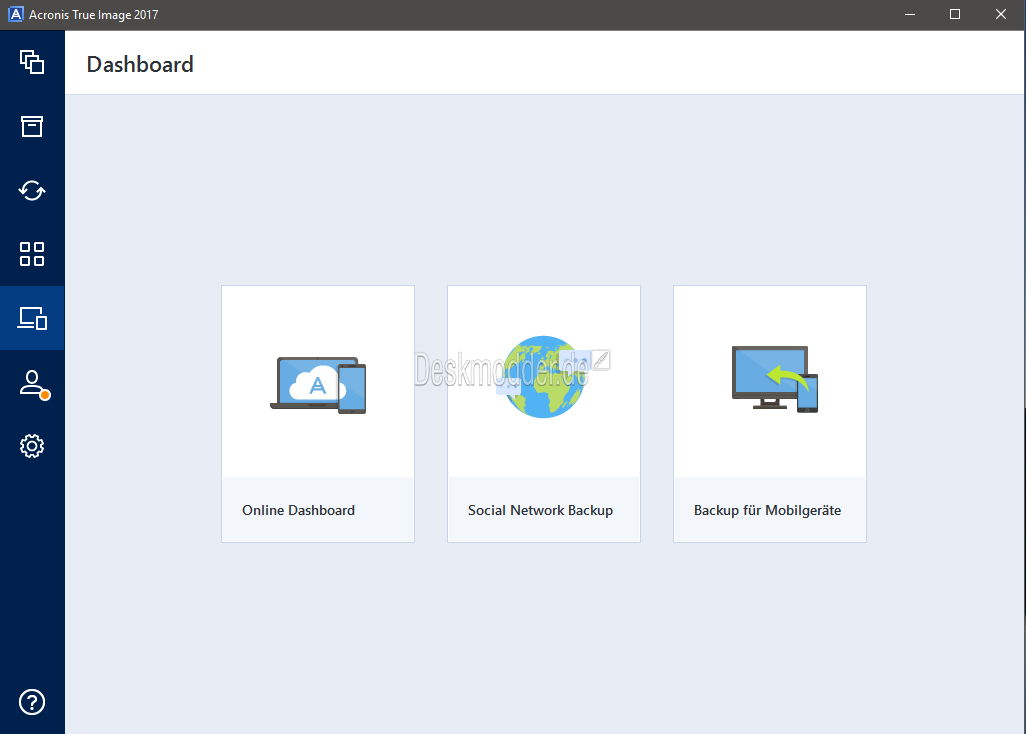The width and height of the screenshot is (1026, 734).
Task: Go to the Sync section
Action: tap(32, 190)
